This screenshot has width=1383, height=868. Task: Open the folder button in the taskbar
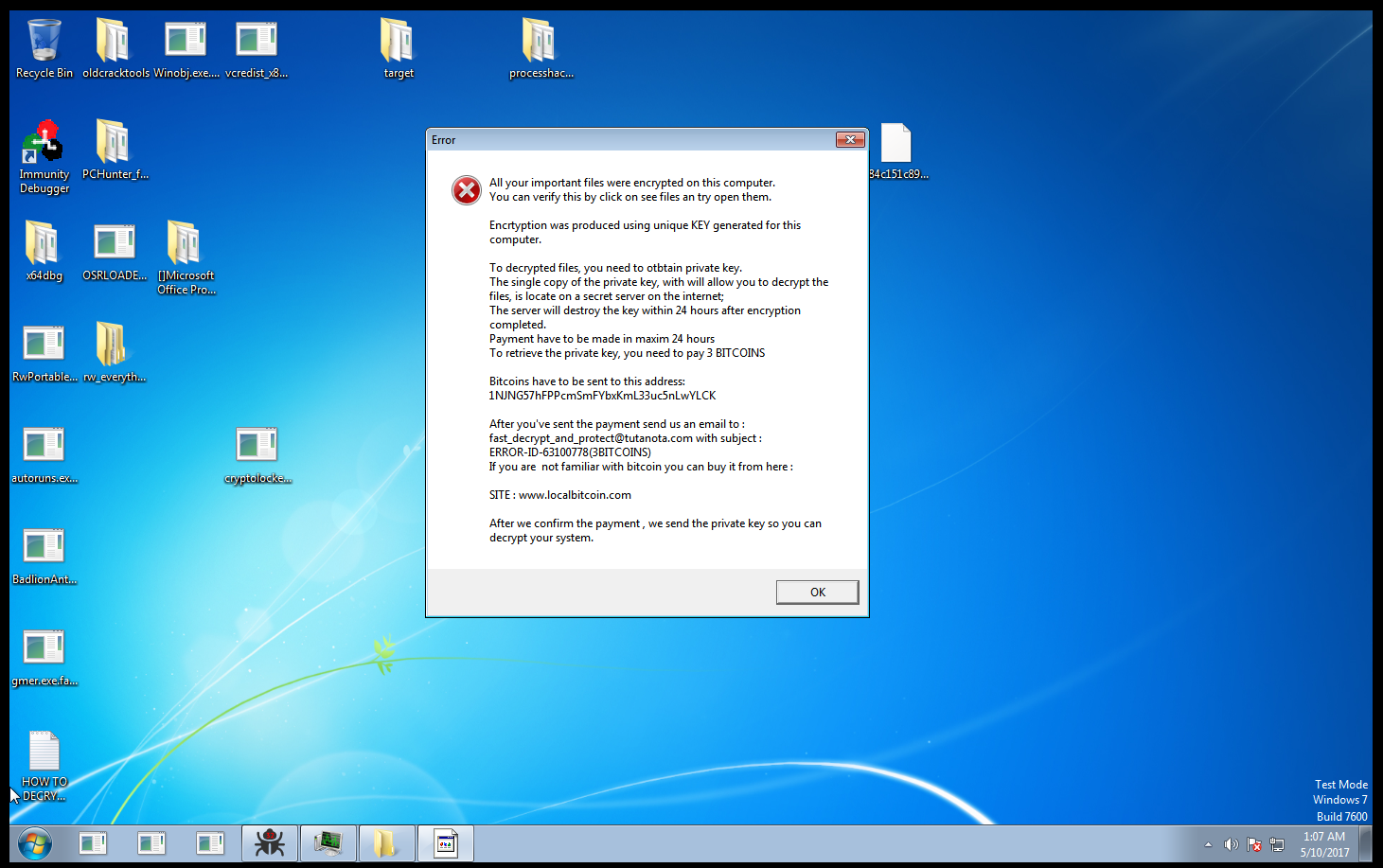point(386,842)
